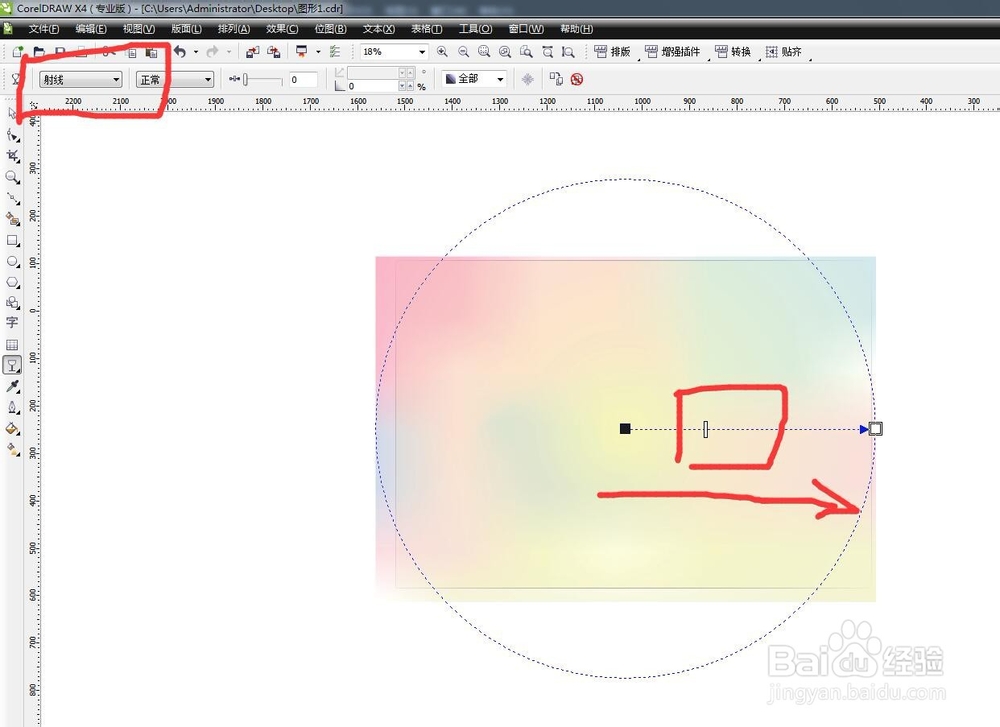Click the white end handle of transparency
The height and width of the screenshot is (727, 1000).
click(x=876, y=429)
